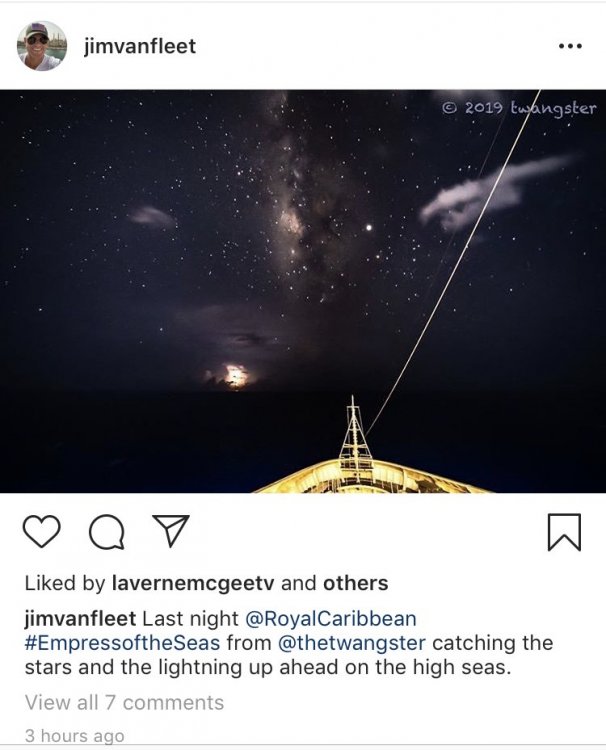Tap the 2019 twangster watermark on photo
The height and width of the screenshot is (750, 606).
click(x=519, y=108)
